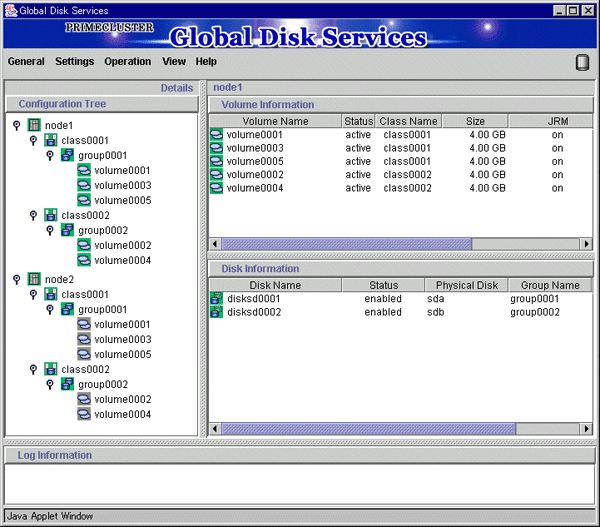The height and width of the screenshot is (527, 600).
Task: Collapse class0001 under node1
Action: (x=33, y=140)
